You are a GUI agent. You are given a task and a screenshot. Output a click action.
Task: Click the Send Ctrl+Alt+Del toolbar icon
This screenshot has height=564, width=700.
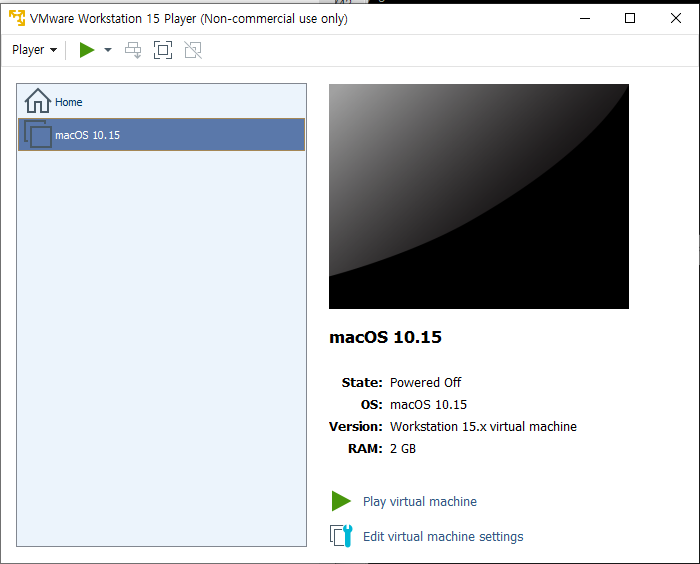pos(133,50)
